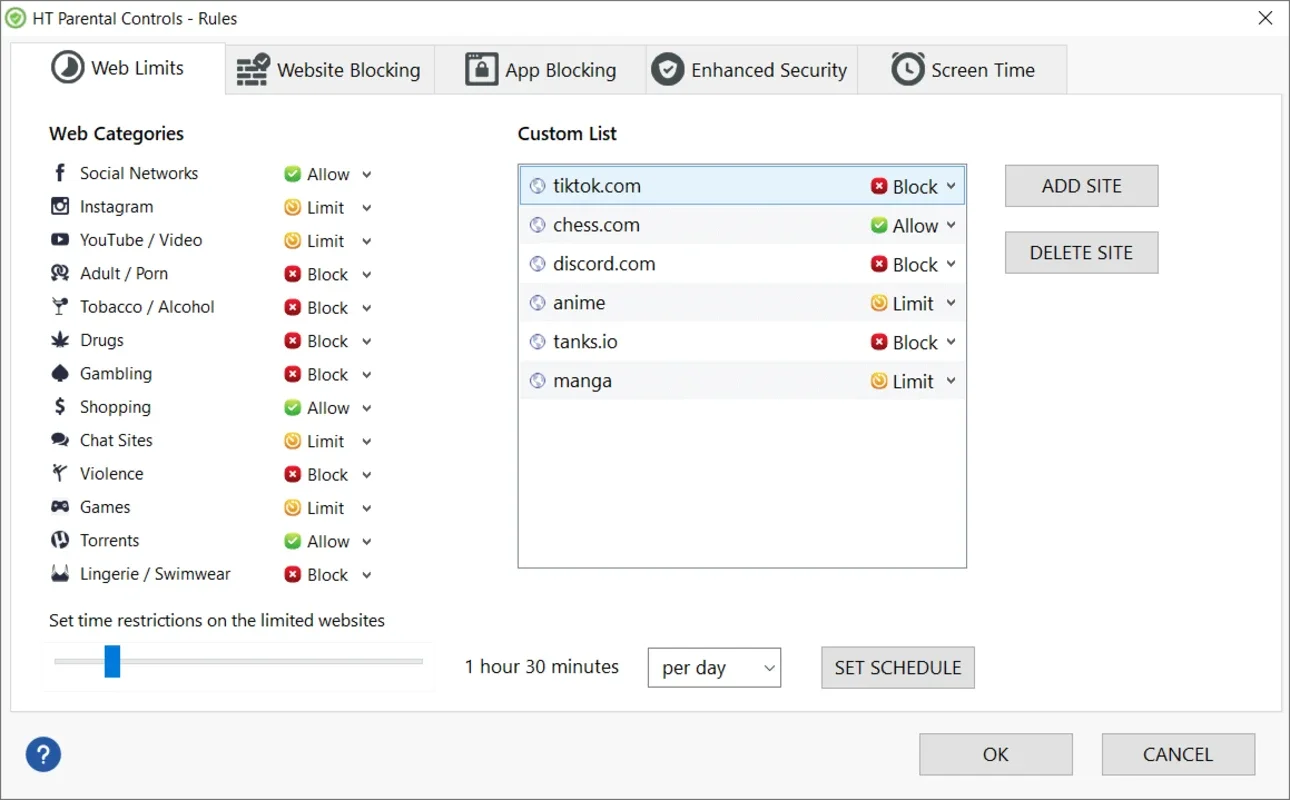The image size is (1290, 800).
Task: Click the YouTube / Video play icon
Action: [60, 240]
